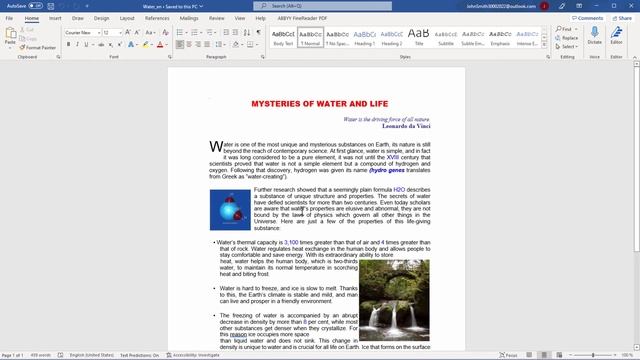Apply strikethrough formatting

pyautogui.click(x=101, y=44)
